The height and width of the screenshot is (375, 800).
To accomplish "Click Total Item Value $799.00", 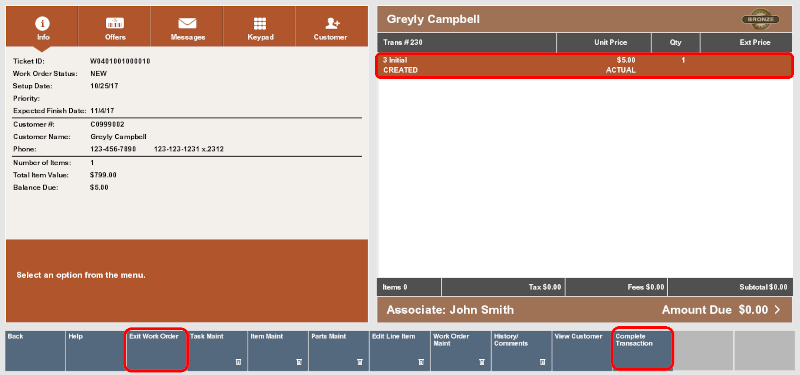I will point(103,175).
